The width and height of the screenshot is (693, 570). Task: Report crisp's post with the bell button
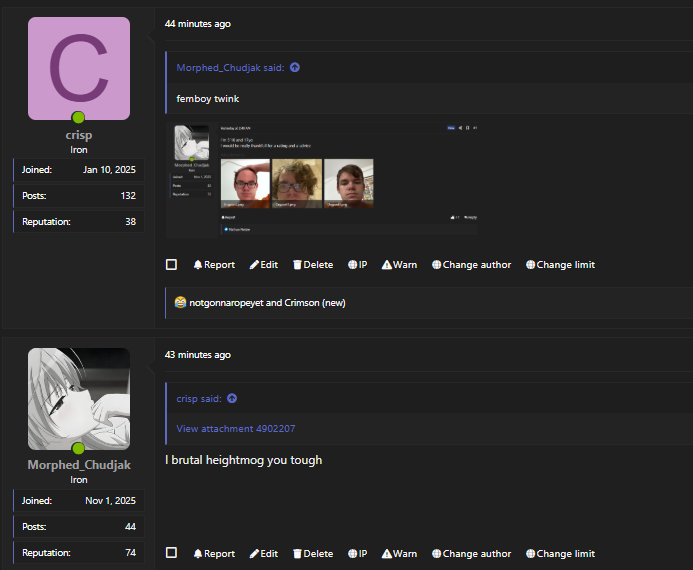pos(214,265)
